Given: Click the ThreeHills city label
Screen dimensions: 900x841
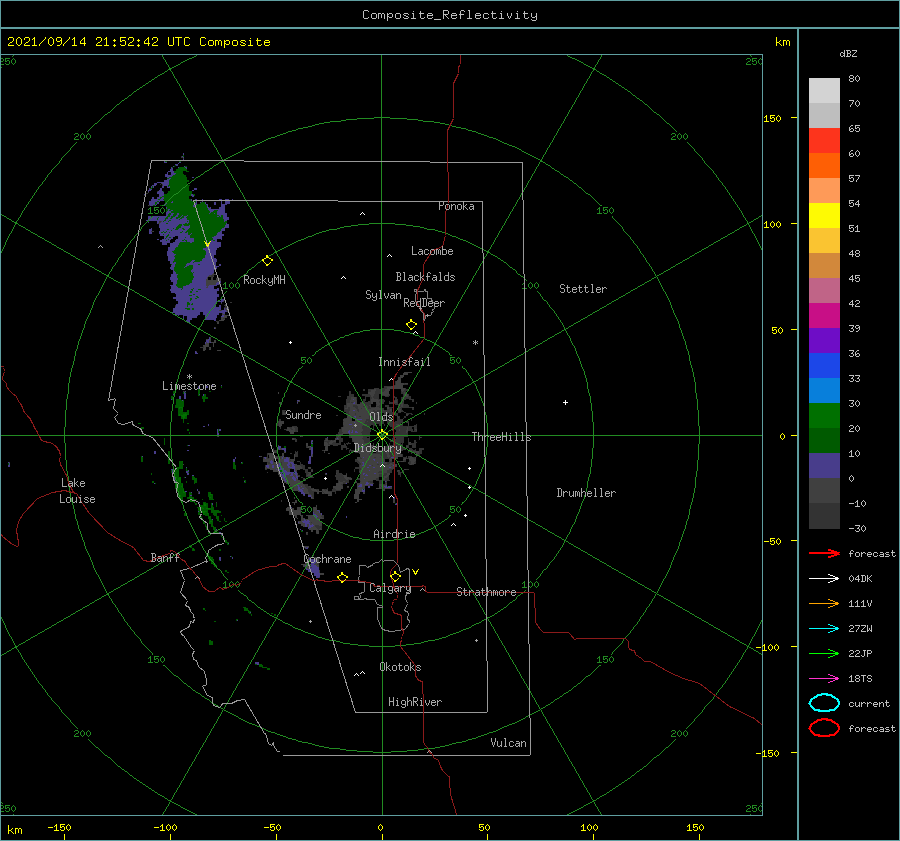Looking at the screenshot, I should [x=502, y=437].
